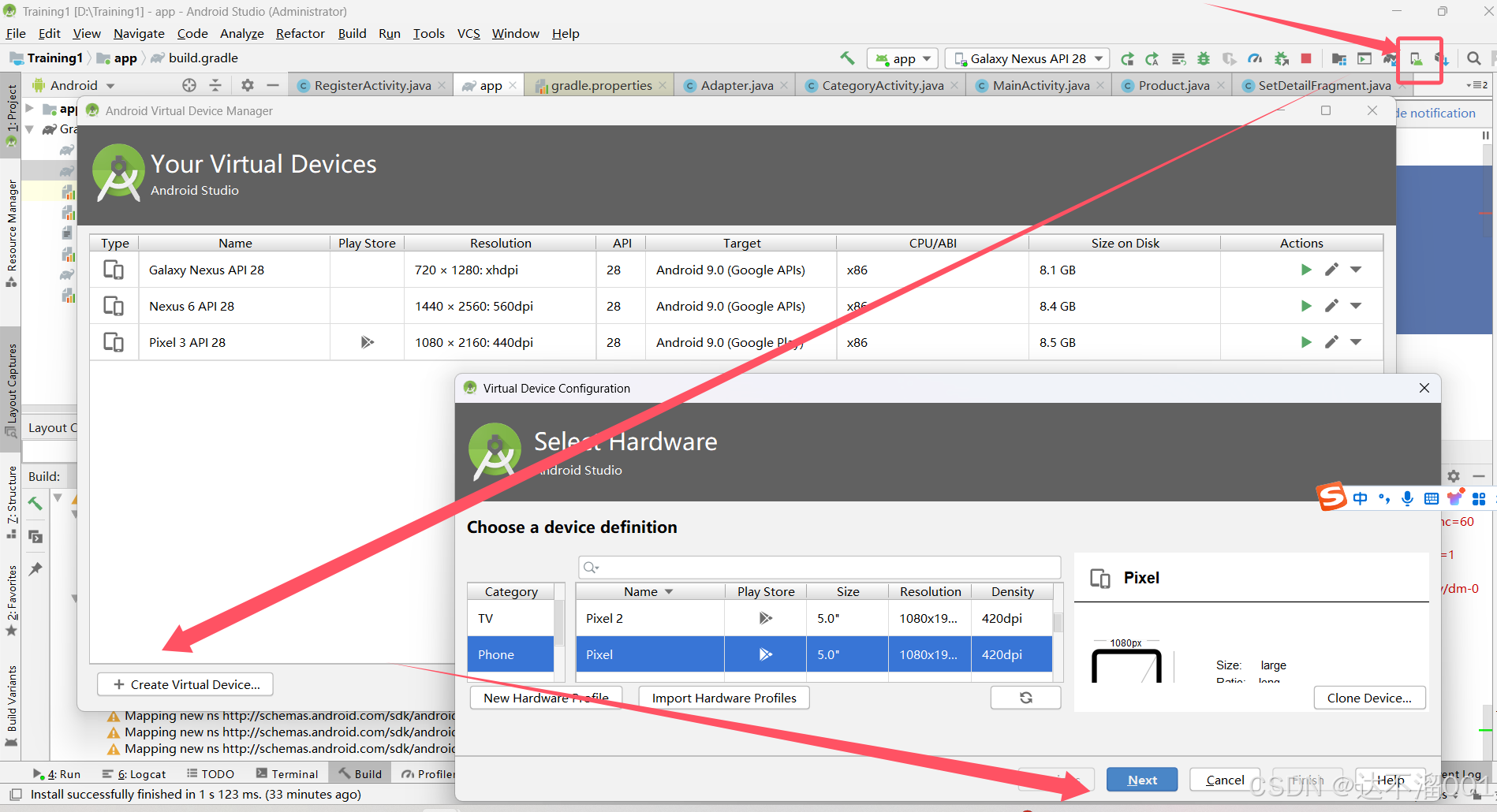Open more actions for Pixel 3 API 28
The height and width of the screenshot is (812, 1497).
point(1356,342)
